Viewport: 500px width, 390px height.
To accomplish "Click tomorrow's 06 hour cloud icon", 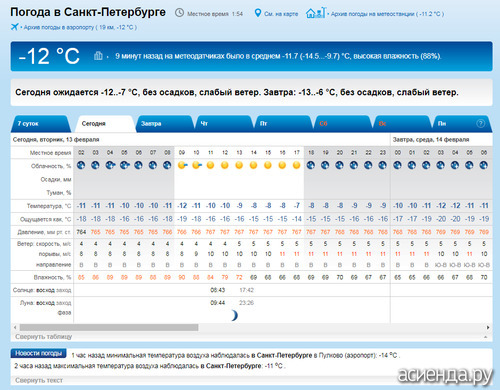I will point(483,165).
